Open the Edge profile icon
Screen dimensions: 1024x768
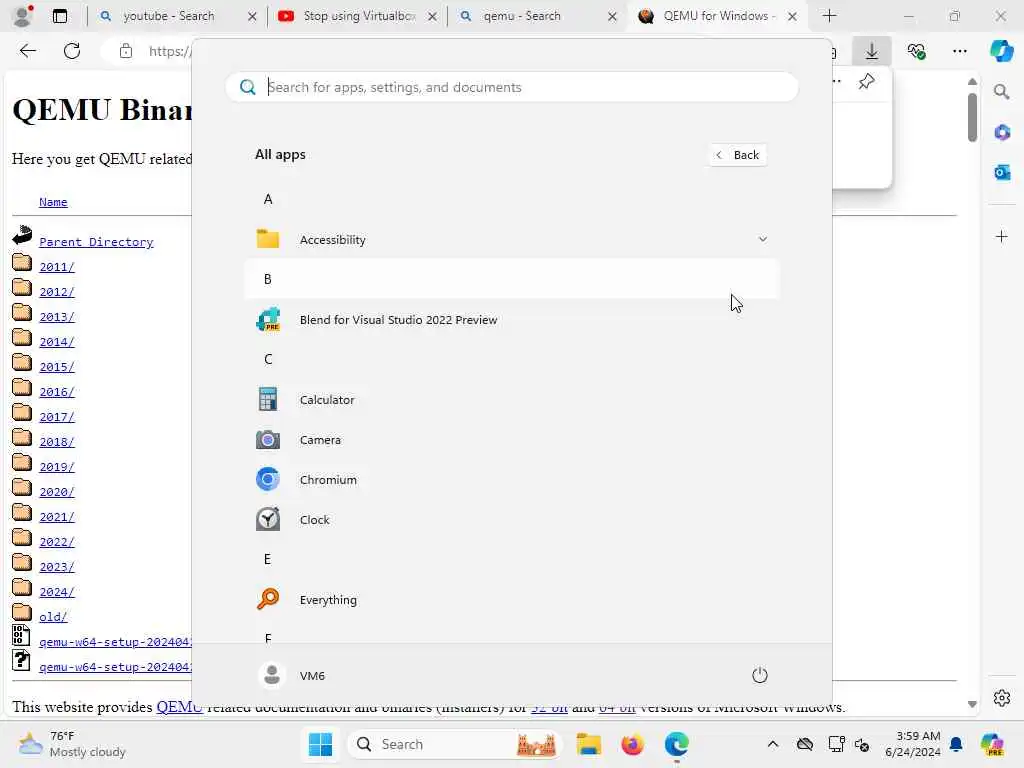(x=23, y=15)
